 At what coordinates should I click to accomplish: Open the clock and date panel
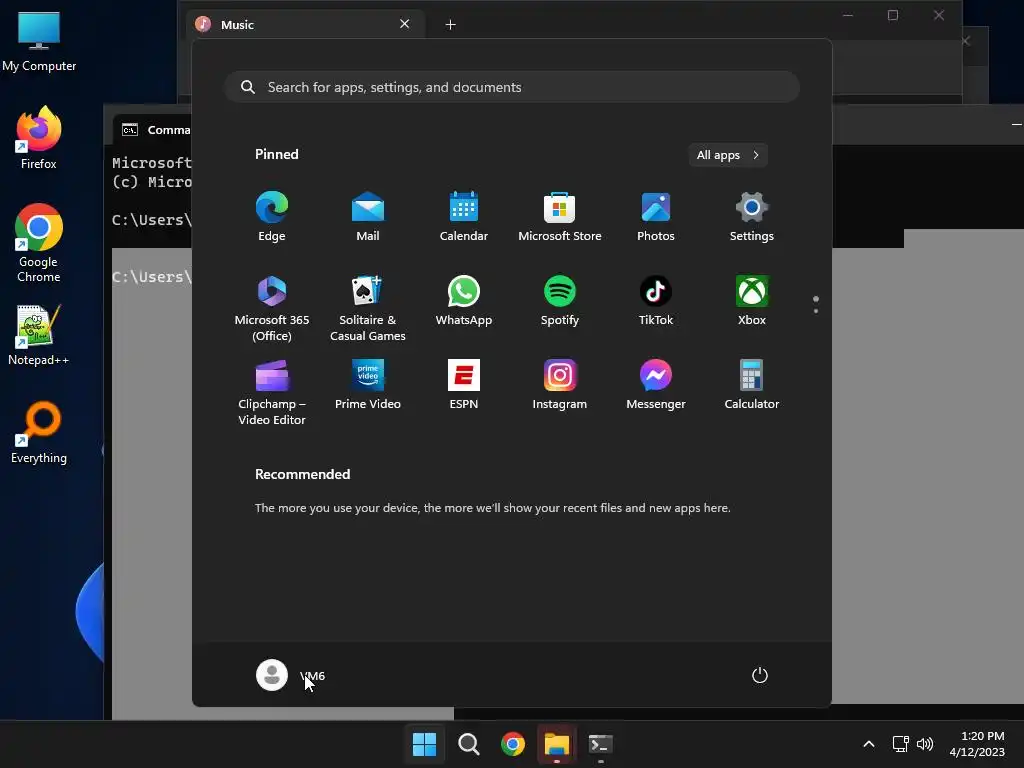[977, 744]
